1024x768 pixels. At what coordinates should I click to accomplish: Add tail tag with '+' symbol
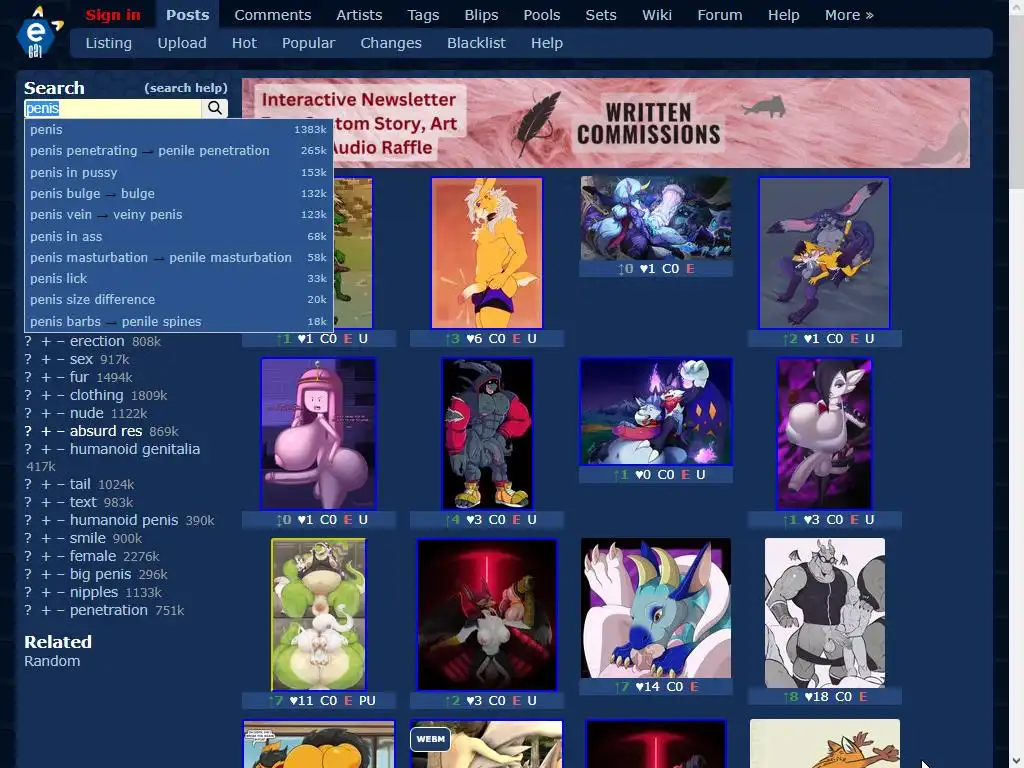[x=46, y=485]
